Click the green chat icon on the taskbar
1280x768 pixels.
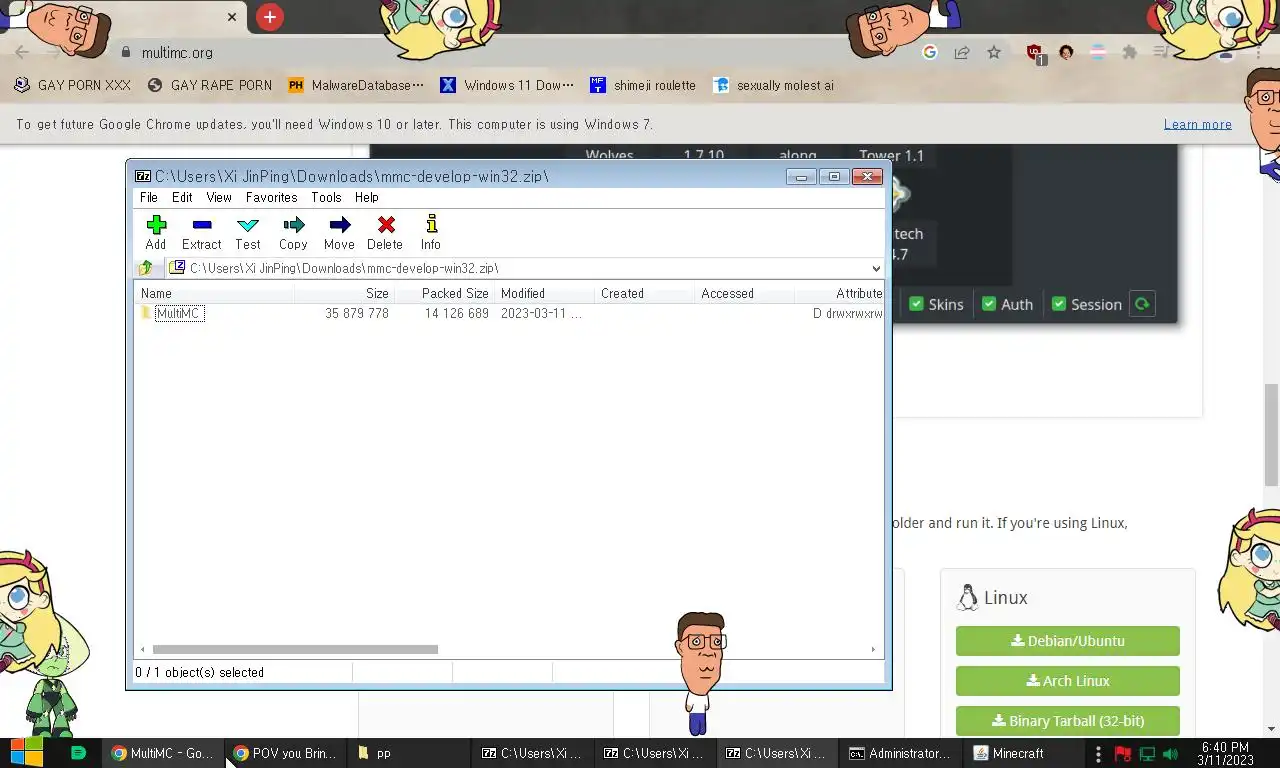[x=78, y=753]
